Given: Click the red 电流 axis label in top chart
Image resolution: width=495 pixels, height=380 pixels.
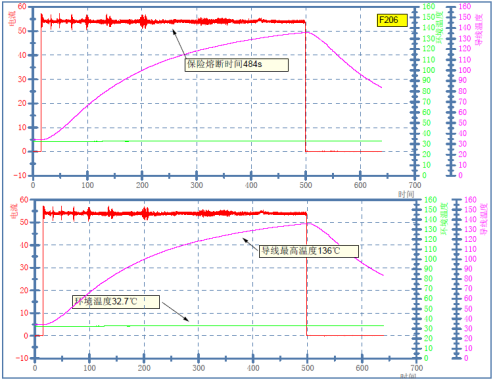Looking at the screenshot, I should point(12,19).
